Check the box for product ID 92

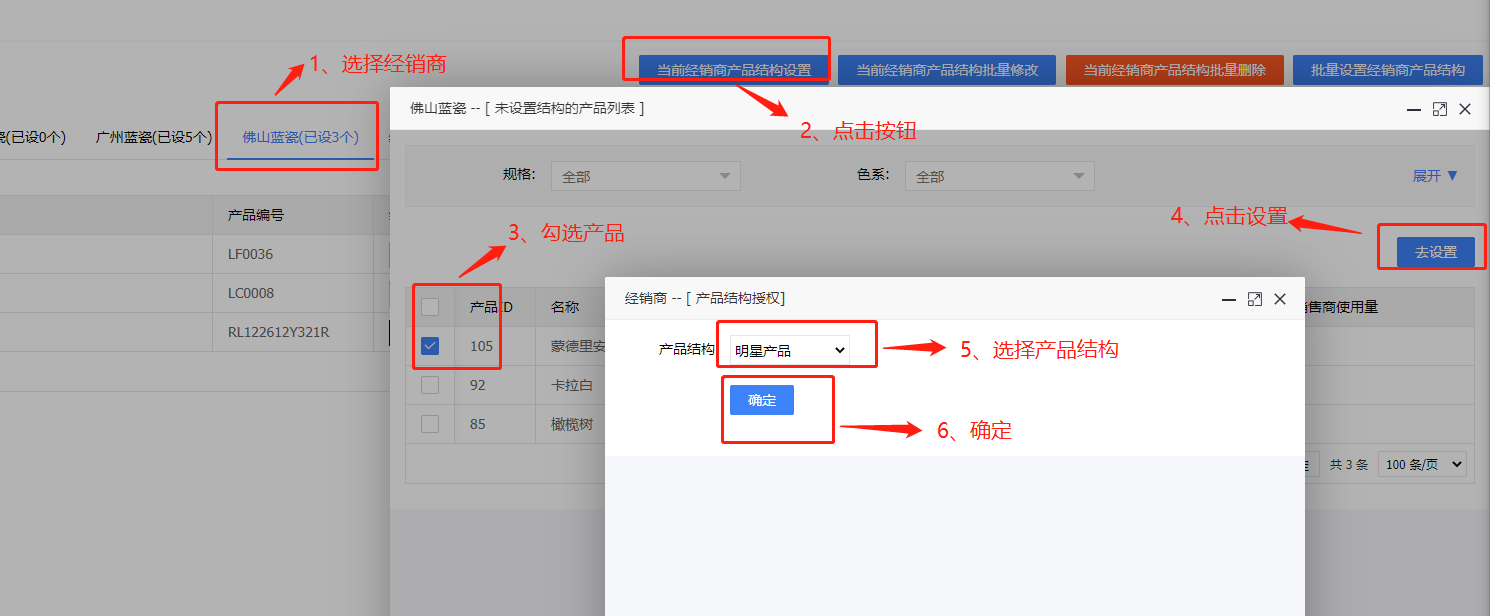430,385
